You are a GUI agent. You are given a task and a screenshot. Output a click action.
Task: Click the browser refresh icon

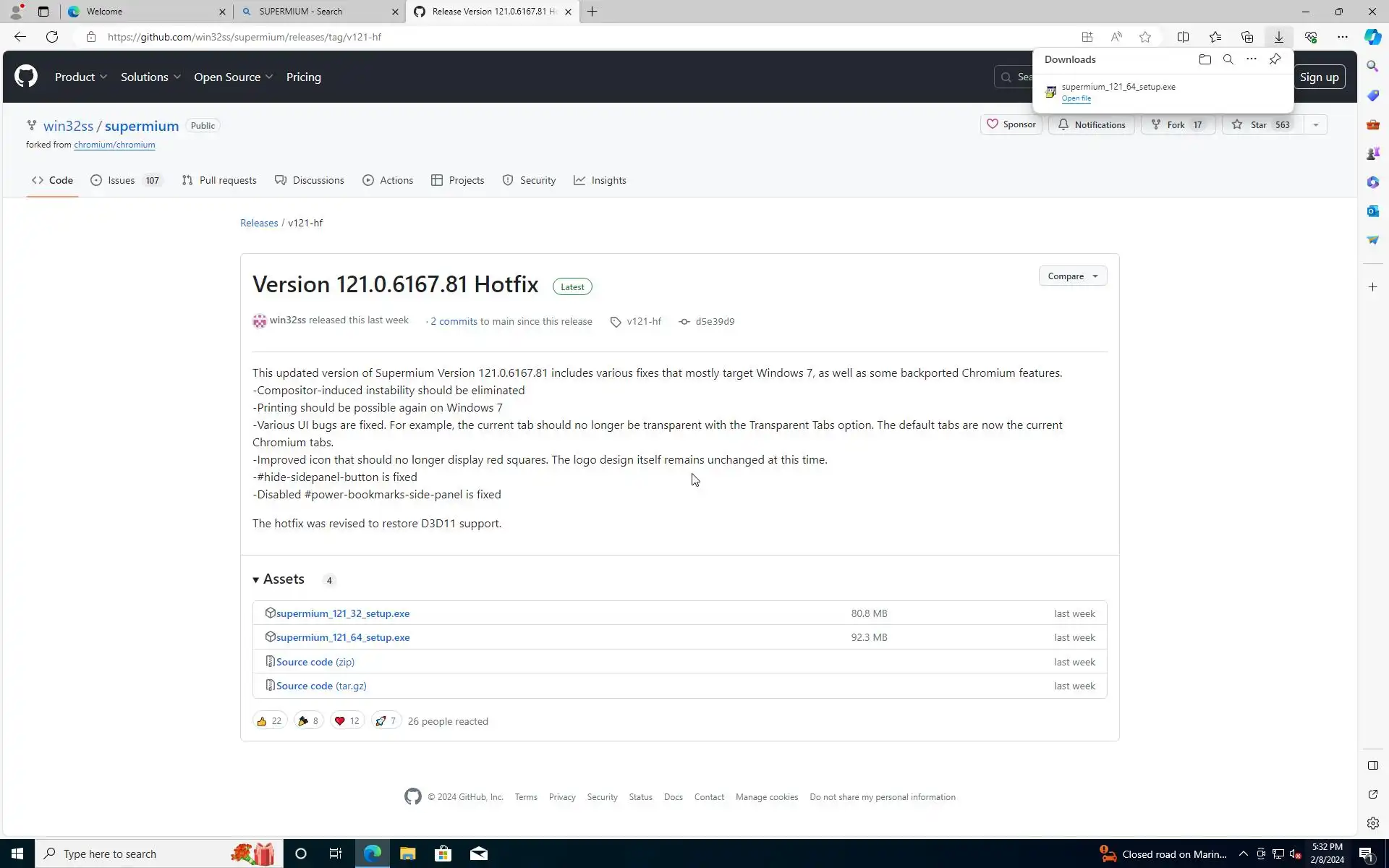(52, 37)
